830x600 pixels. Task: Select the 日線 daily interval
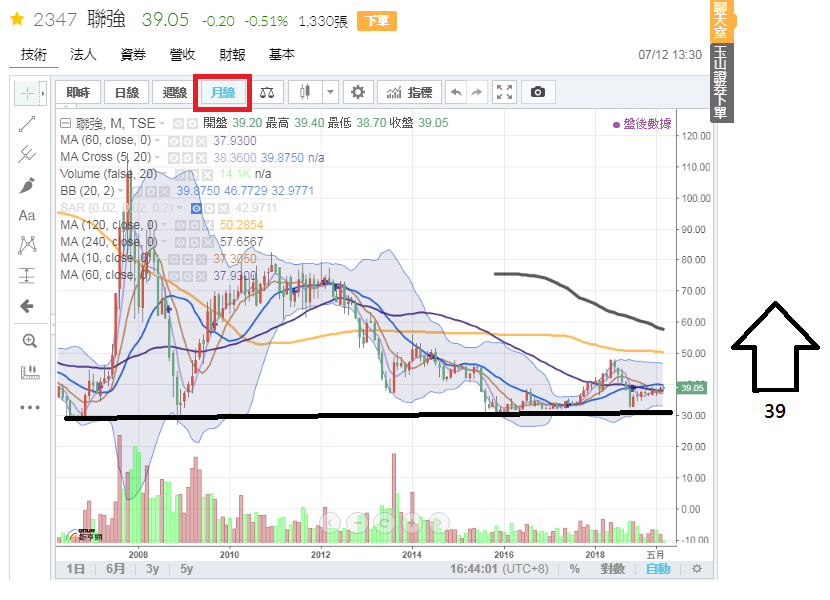[x=127, y=93]
